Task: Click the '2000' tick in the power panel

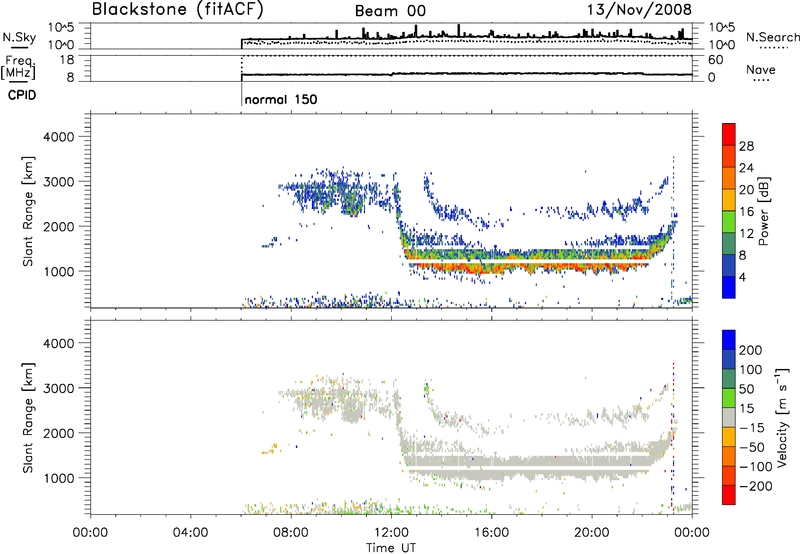Action: click(59, 227)
